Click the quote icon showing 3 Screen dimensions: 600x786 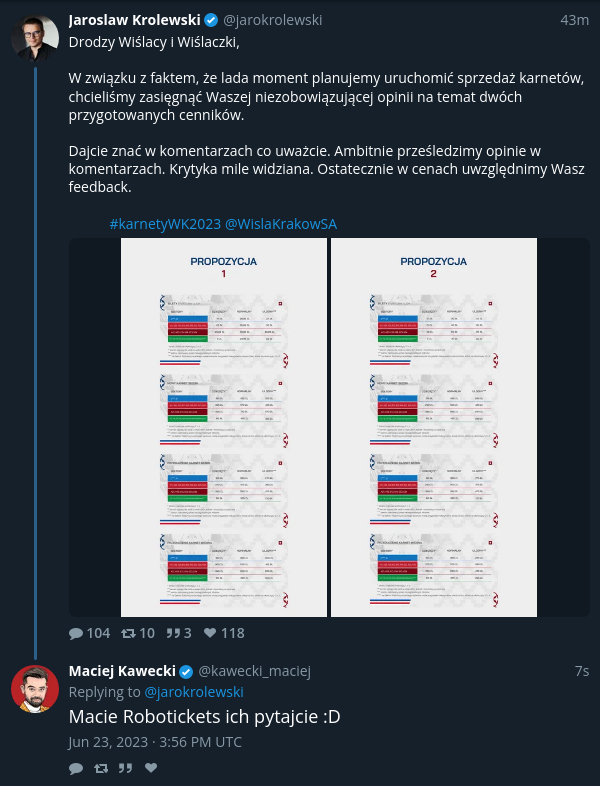[x=173, y=634]
